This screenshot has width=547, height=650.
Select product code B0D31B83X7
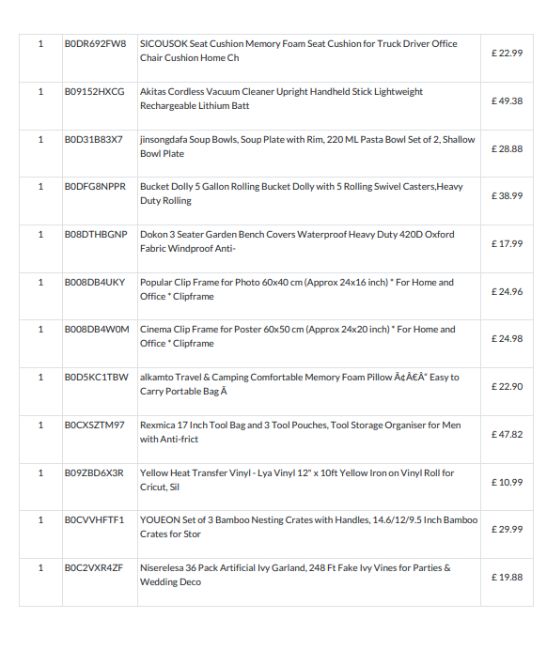click(x=93, y=139)
